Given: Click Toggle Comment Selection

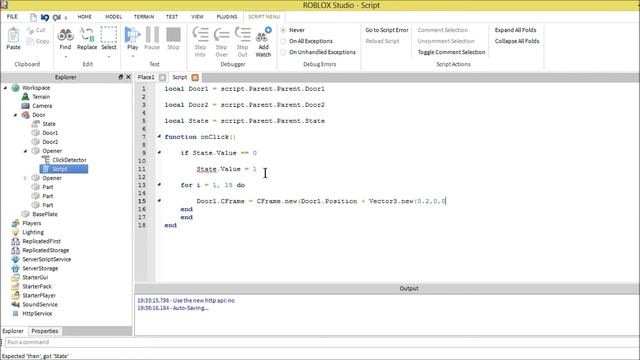Looking at the screenshot, I should pyautogui.click(x=451, y=52).
